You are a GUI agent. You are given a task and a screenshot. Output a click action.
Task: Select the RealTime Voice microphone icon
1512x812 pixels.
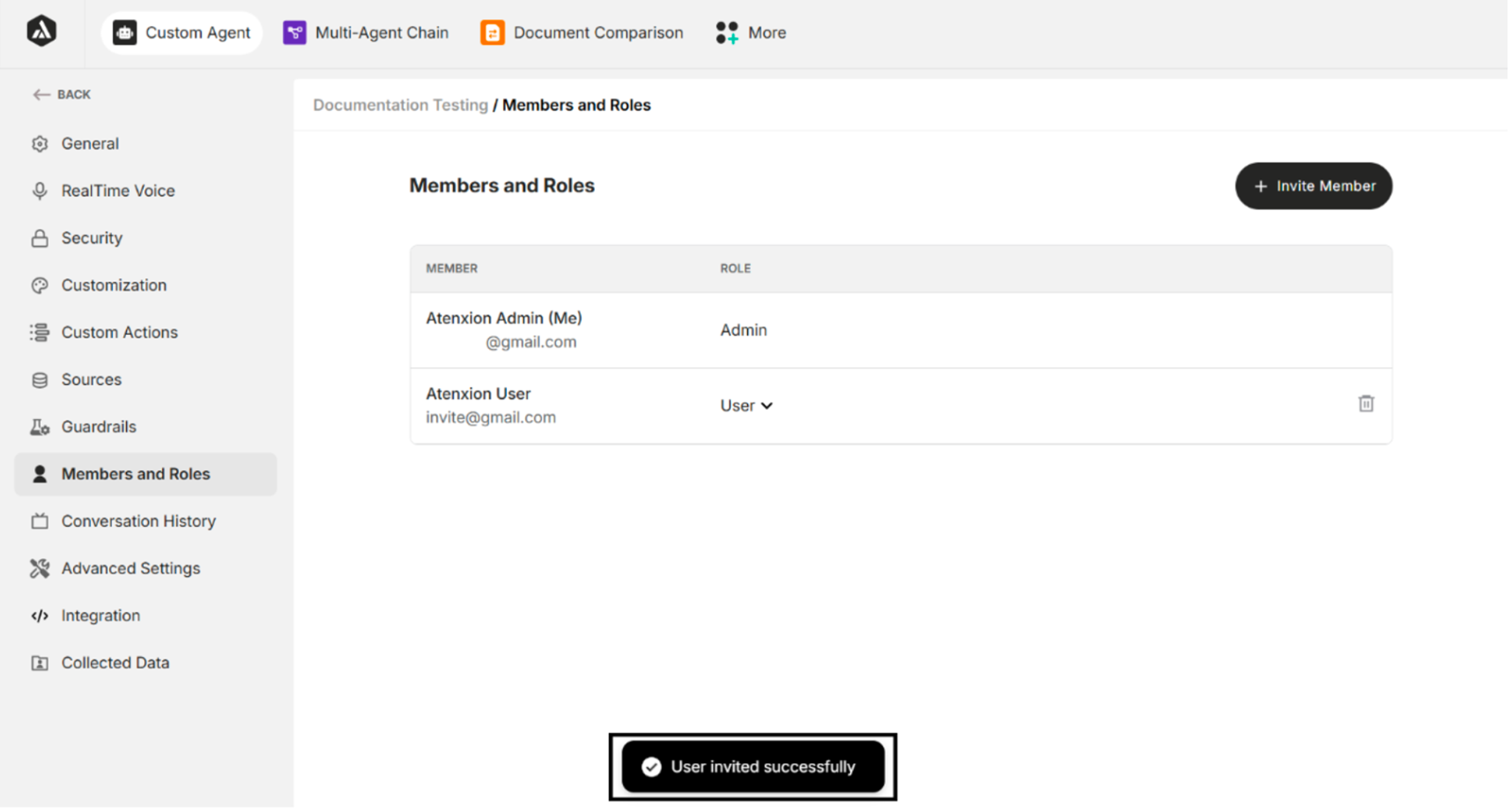[x=39, y=191]
